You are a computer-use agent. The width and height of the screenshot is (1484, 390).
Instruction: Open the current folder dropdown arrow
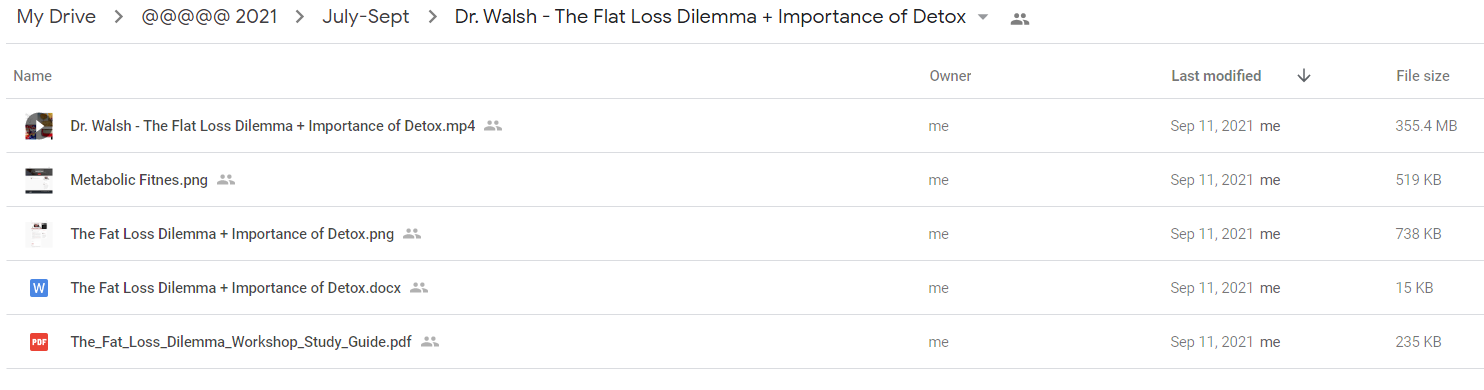point(983,18)
